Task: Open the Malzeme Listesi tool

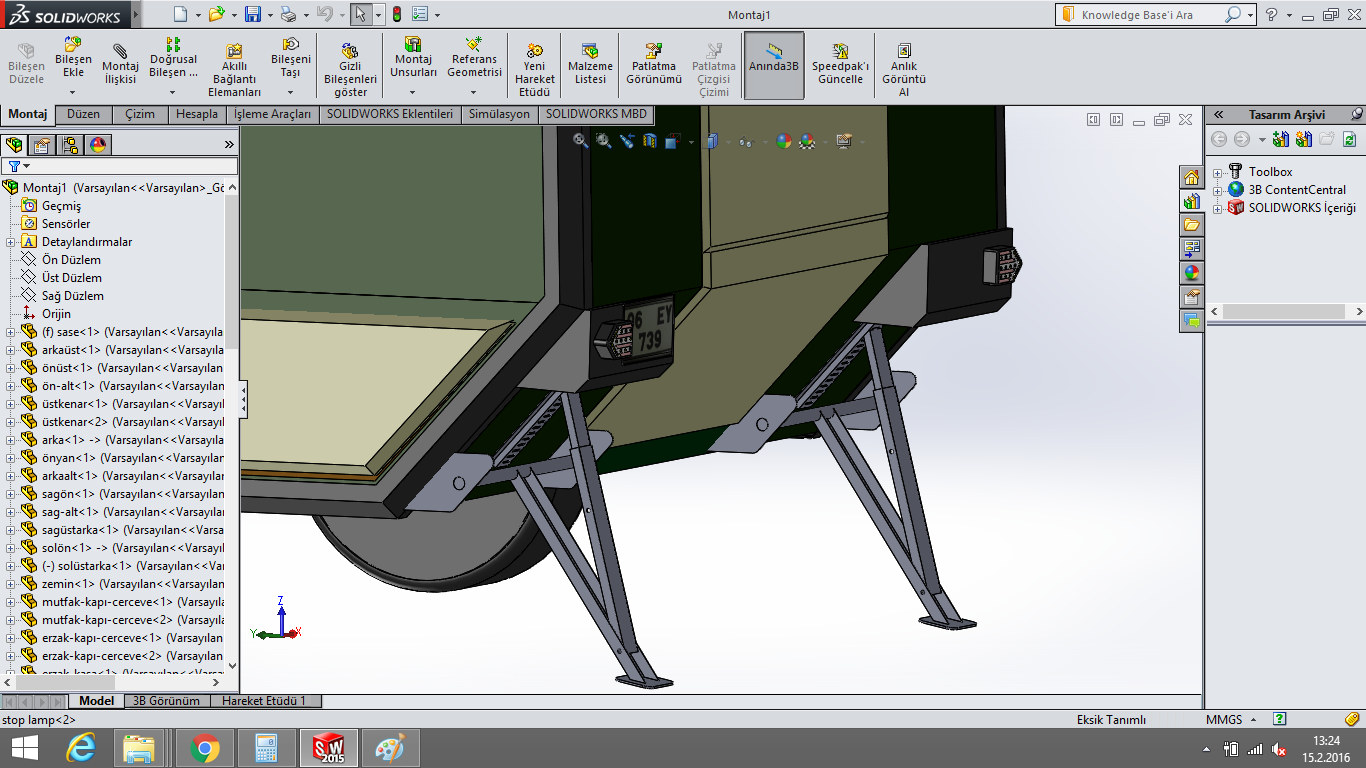Action: (590, 64)
